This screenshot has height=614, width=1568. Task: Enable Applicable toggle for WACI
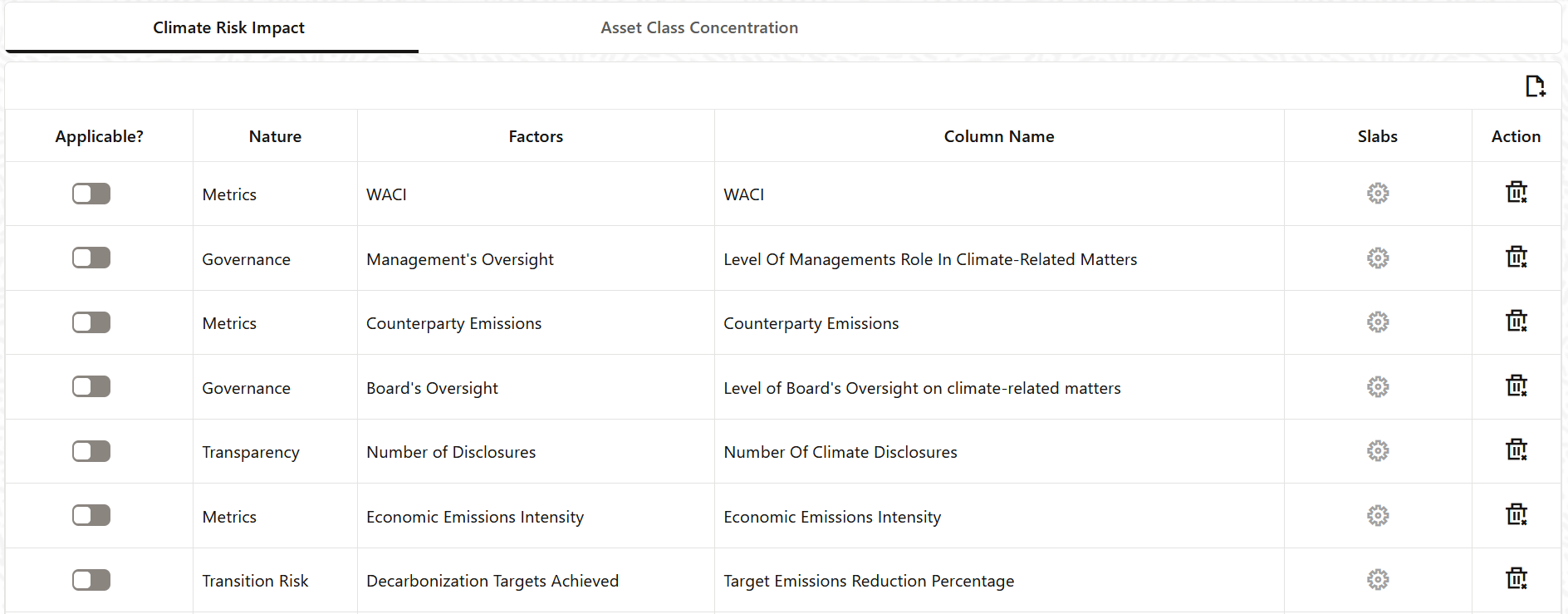[x=91, y=193]
